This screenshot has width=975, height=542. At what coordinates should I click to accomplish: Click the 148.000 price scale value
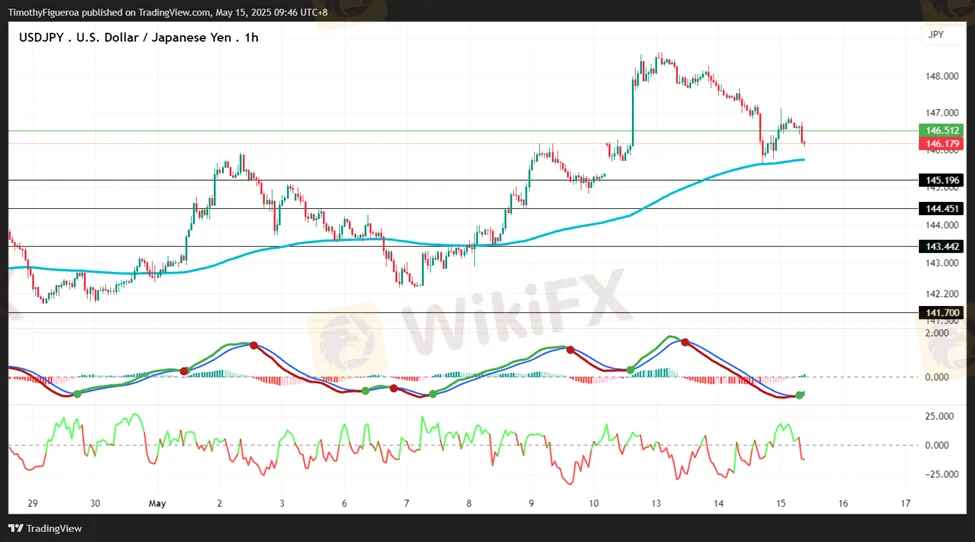(942, 76)
